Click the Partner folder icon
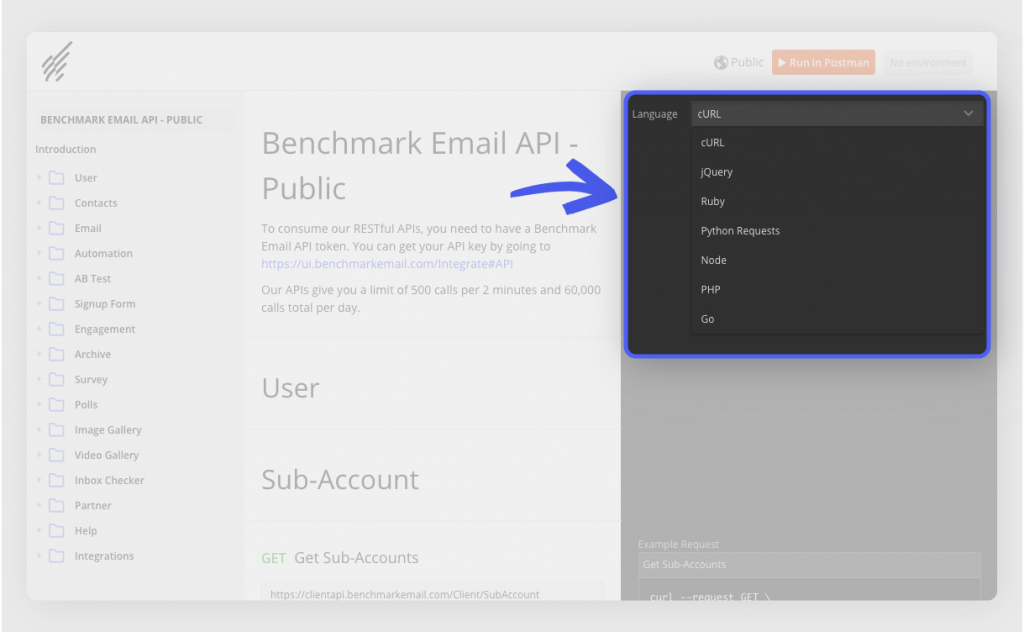 [57, 505]
